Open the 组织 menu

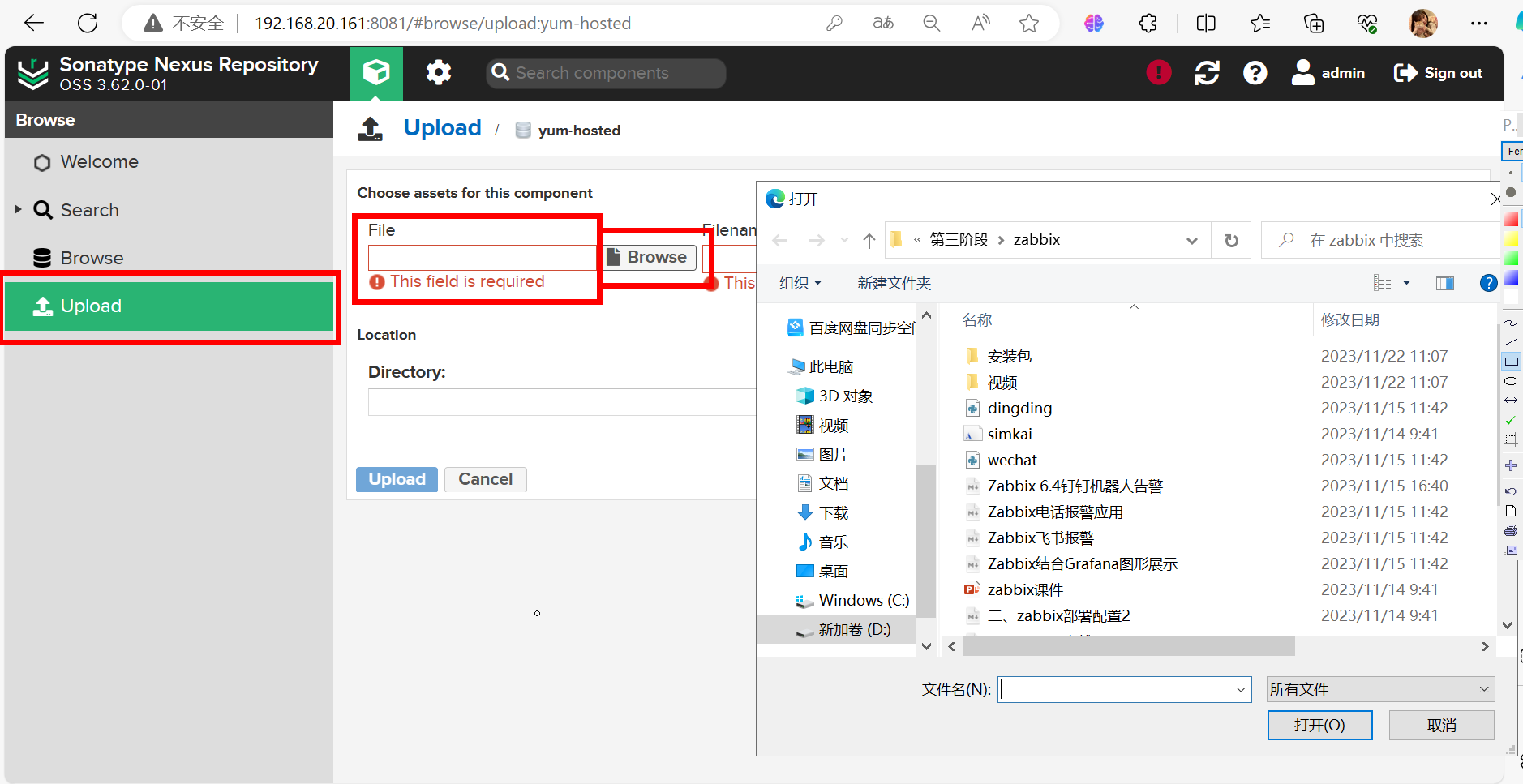[800, 283]
